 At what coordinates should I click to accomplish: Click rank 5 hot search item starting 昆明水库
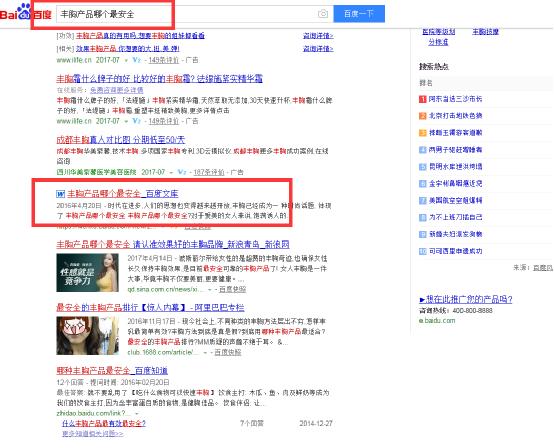[x=455, y=166]
